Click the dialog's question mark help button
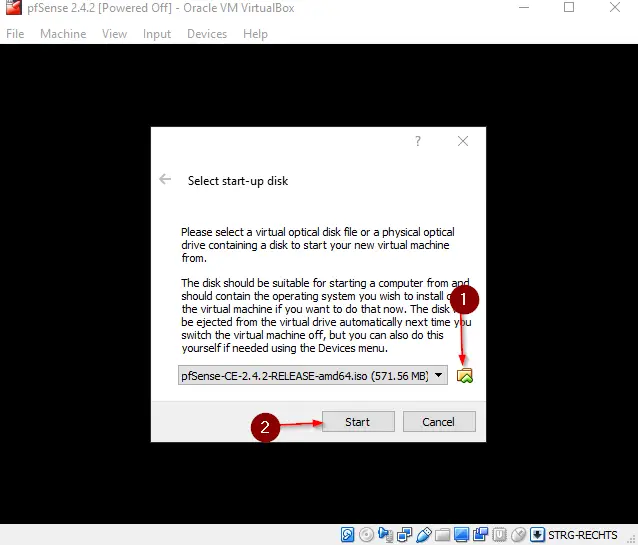 point(418,141)
